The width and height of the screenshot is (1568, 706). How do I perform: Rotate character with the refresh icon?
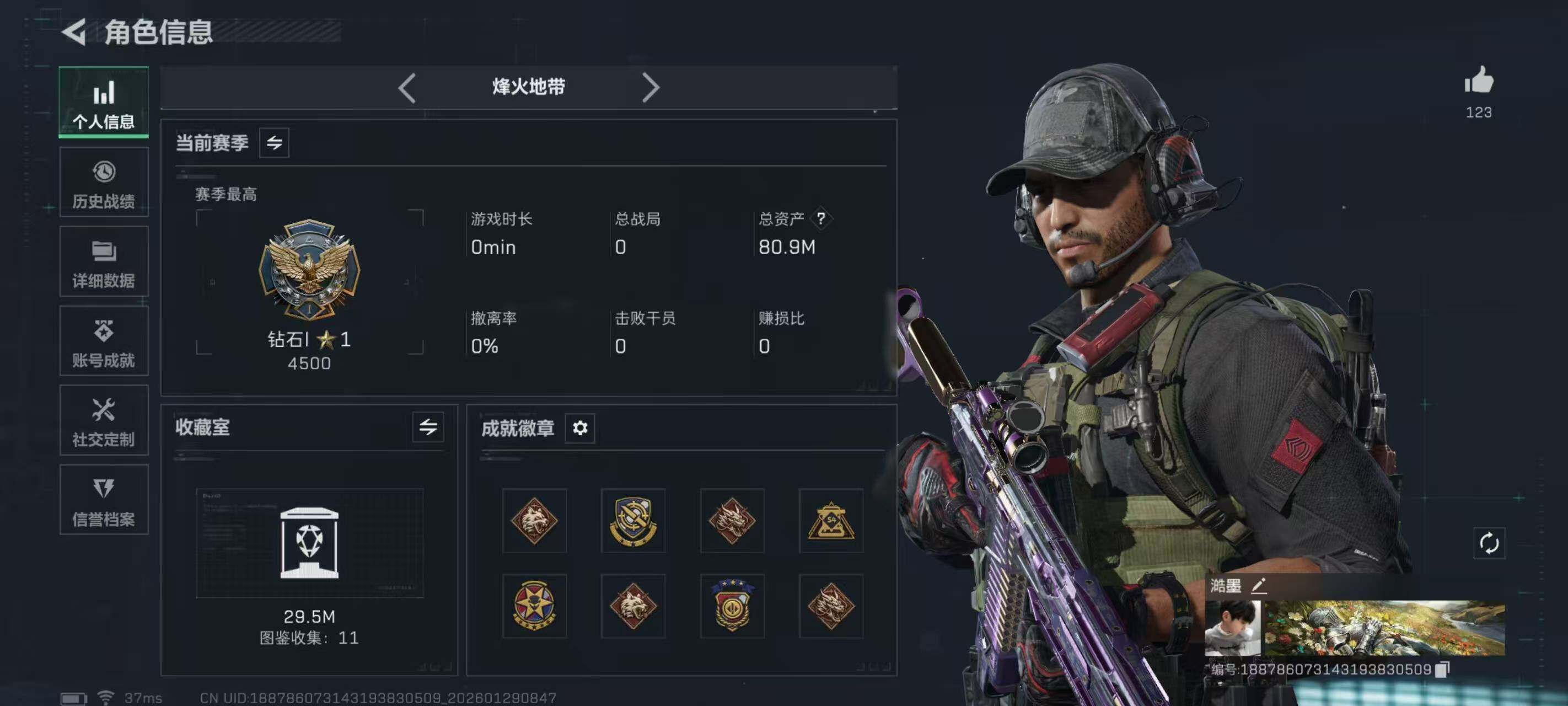click(x=1489, y=543)
